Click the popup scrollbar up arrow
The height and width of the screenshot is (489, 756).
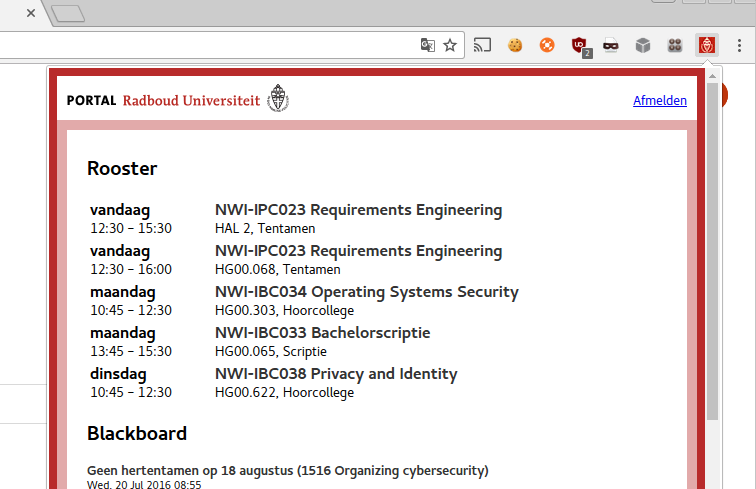(712, 76)
